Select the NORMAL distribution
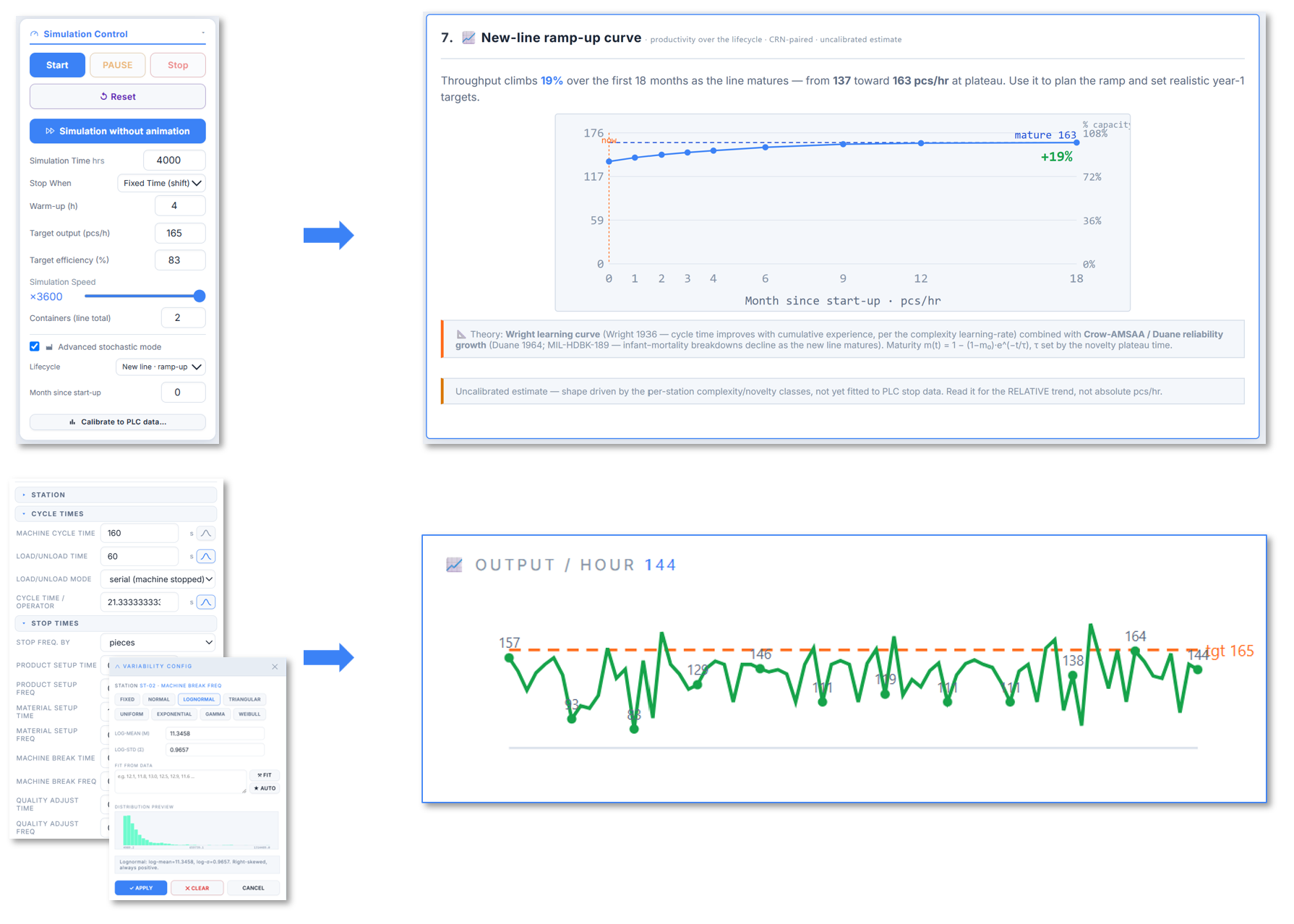This screenshot has height=924, width=1294. coord(158,699)
